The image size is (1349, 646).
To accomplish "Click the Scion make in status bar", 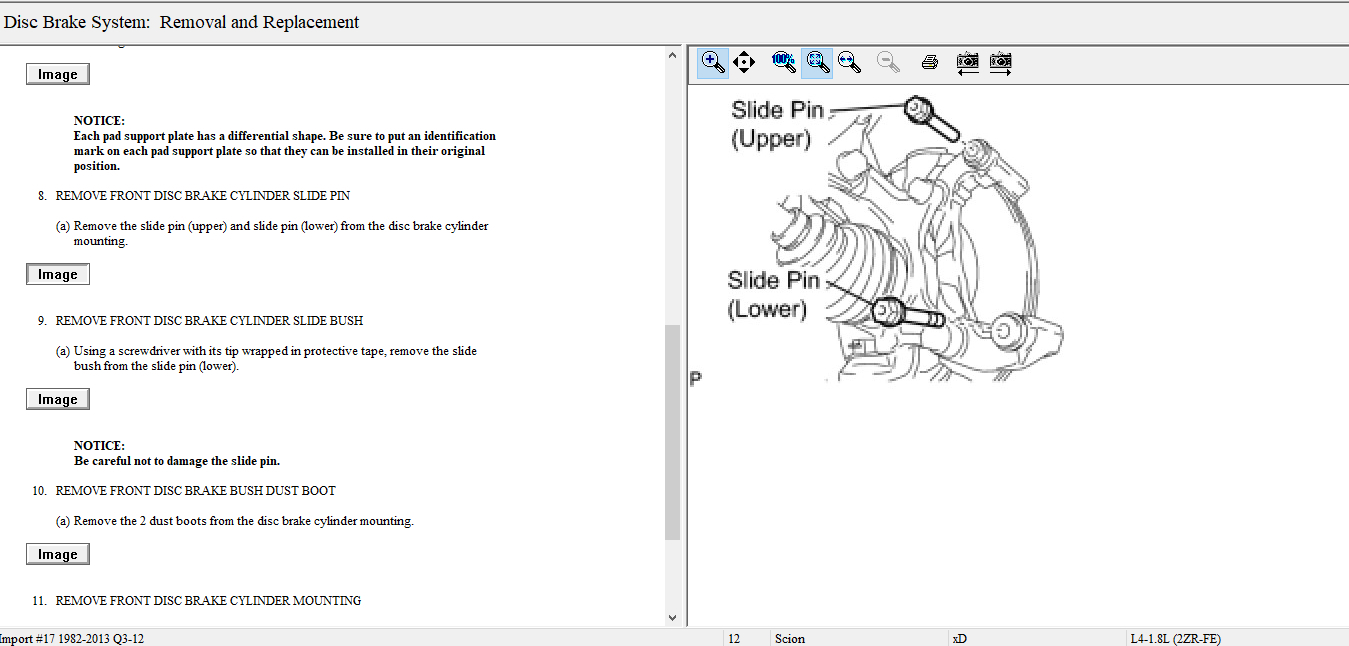I will [790, 639].
